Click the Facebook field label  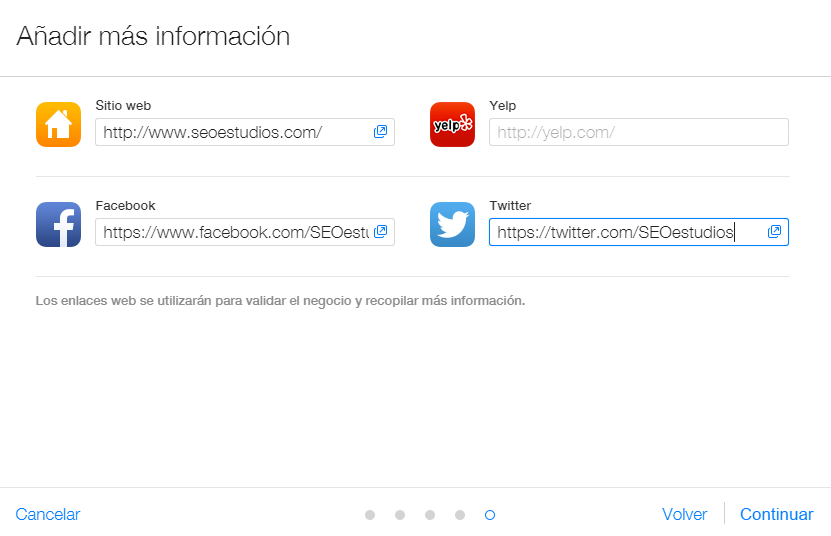(125, 206)
